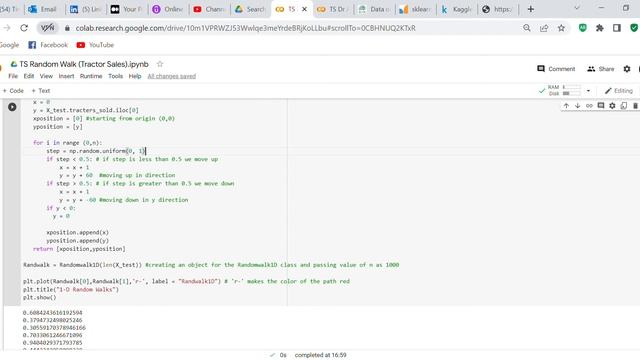The image size is (640, 360).
Task: Expand runtime connection options dropdown arrow
Action: (x=588, y=91)
